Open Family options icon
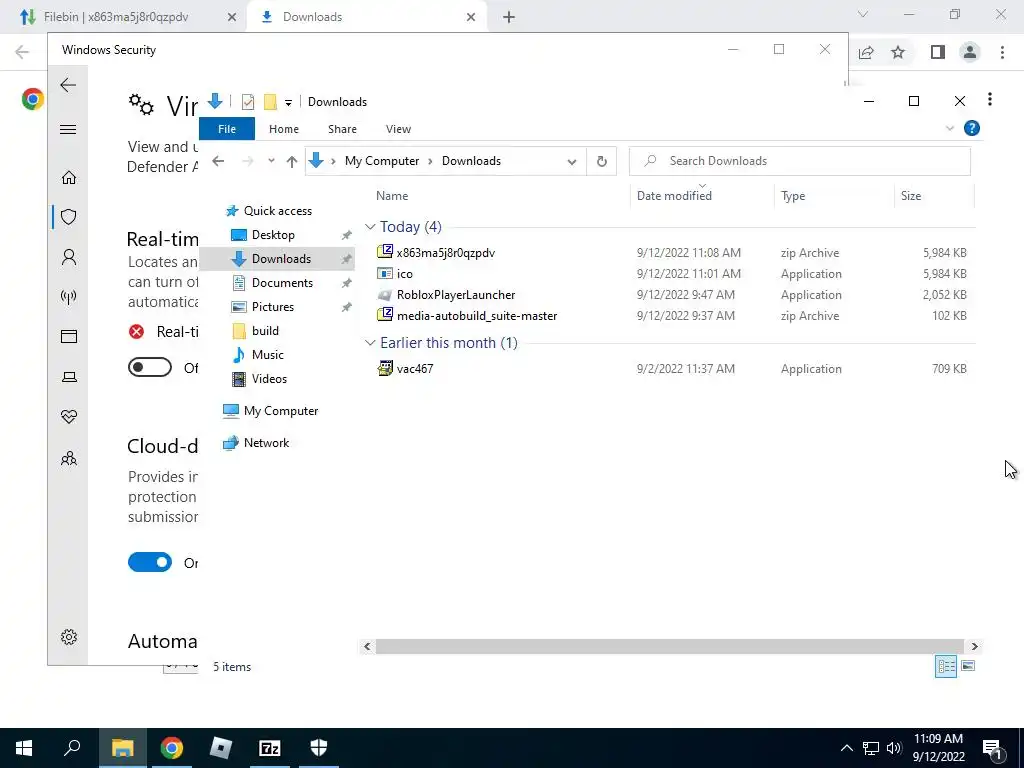The image size is (1024, 768). 69,458
